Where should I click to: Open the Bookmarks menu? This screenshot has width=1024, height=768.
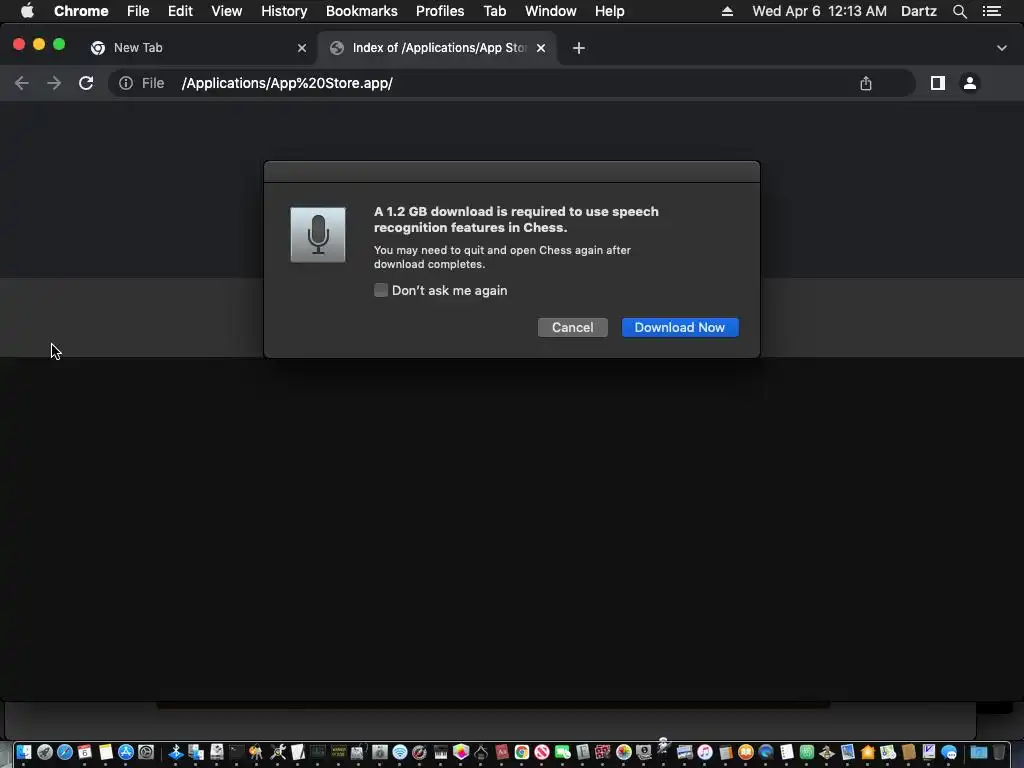[x=361, y=11]
